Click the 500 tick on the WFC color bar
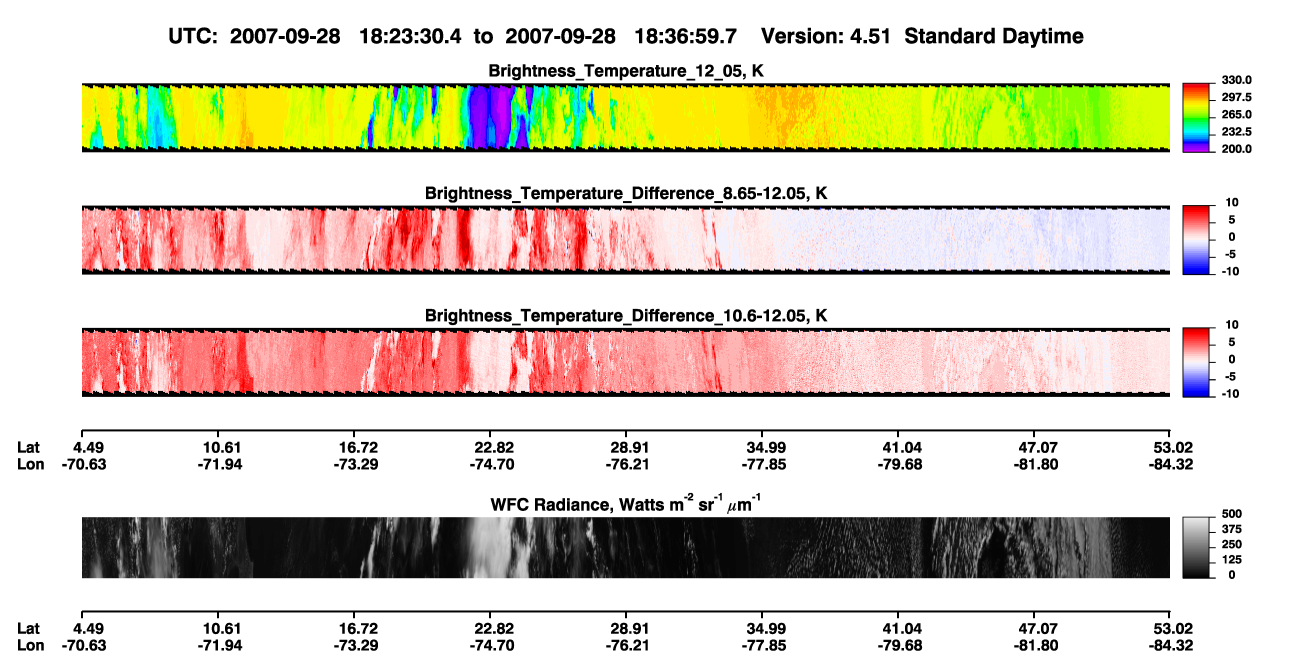This screenshot has height=667, width=1300. (1232, 514)
